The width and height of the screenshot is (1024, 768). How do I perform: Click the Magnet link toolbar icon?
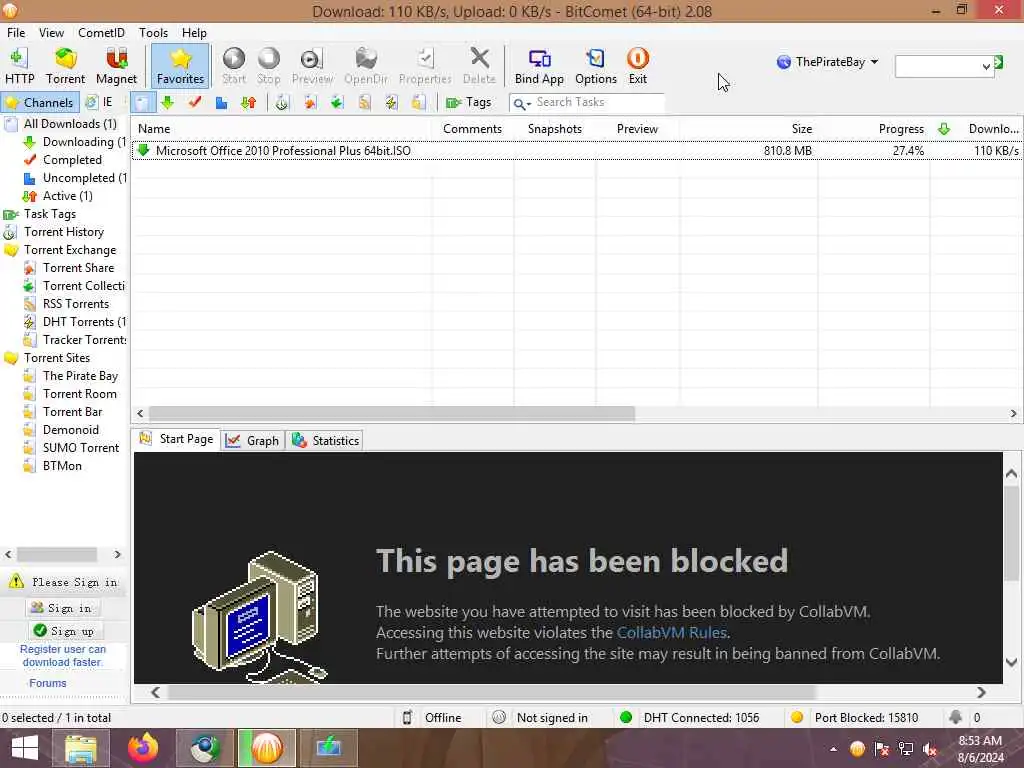point(116,66)
